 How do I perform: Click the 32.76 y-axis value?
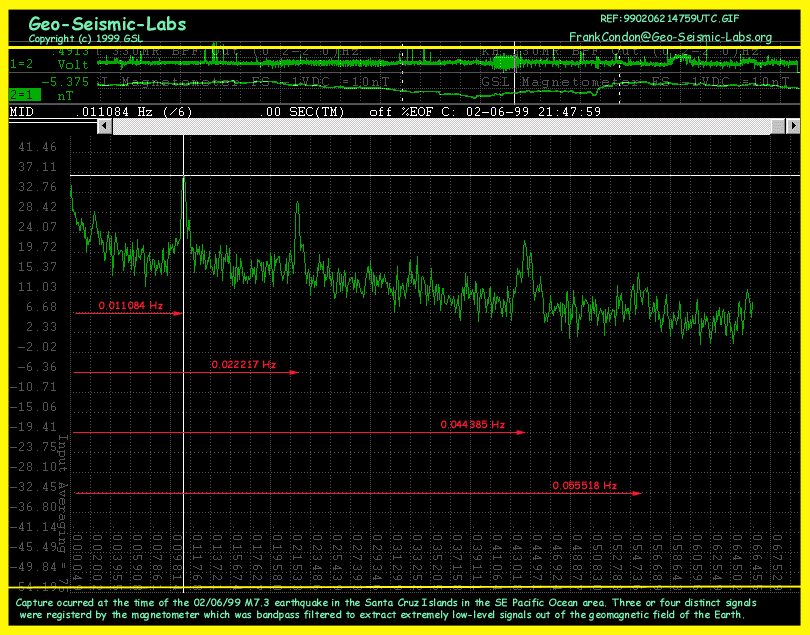37,187
